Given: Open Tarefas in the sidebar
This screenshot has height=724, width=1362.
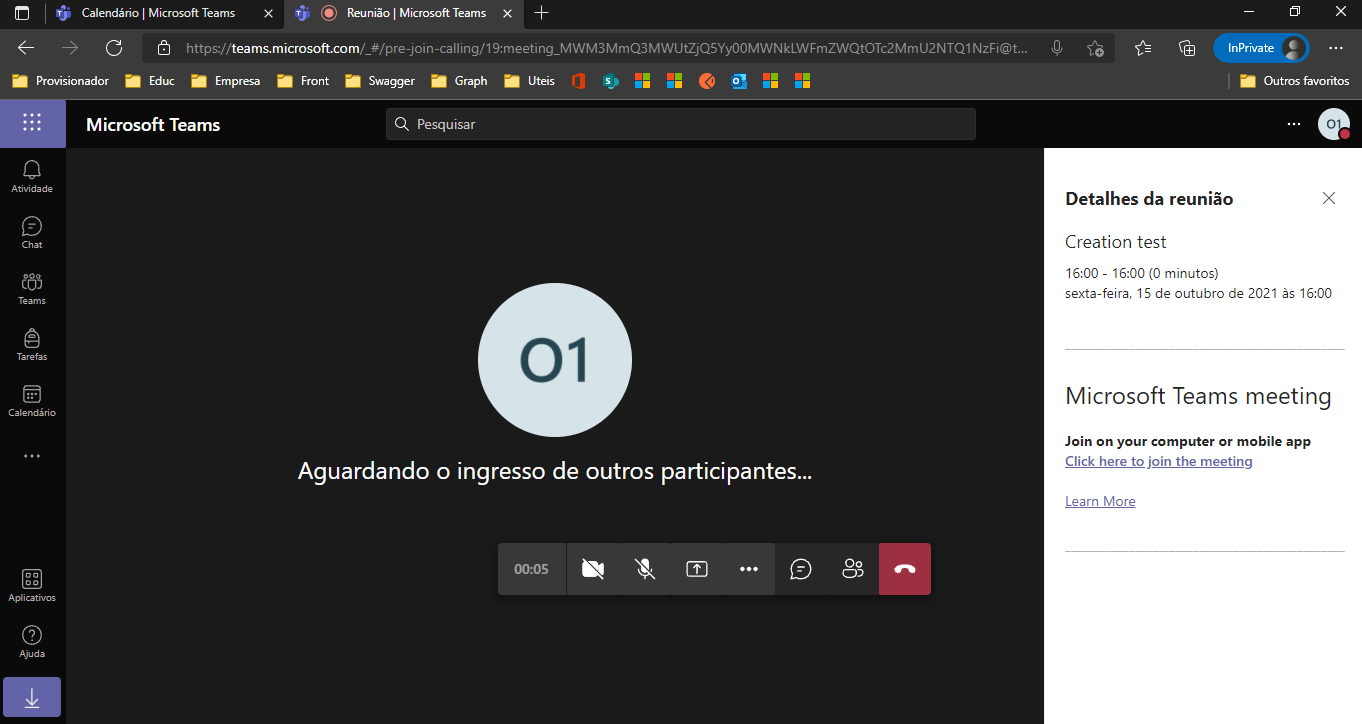Looking at the screenshot, I should (x=32, y=345).
